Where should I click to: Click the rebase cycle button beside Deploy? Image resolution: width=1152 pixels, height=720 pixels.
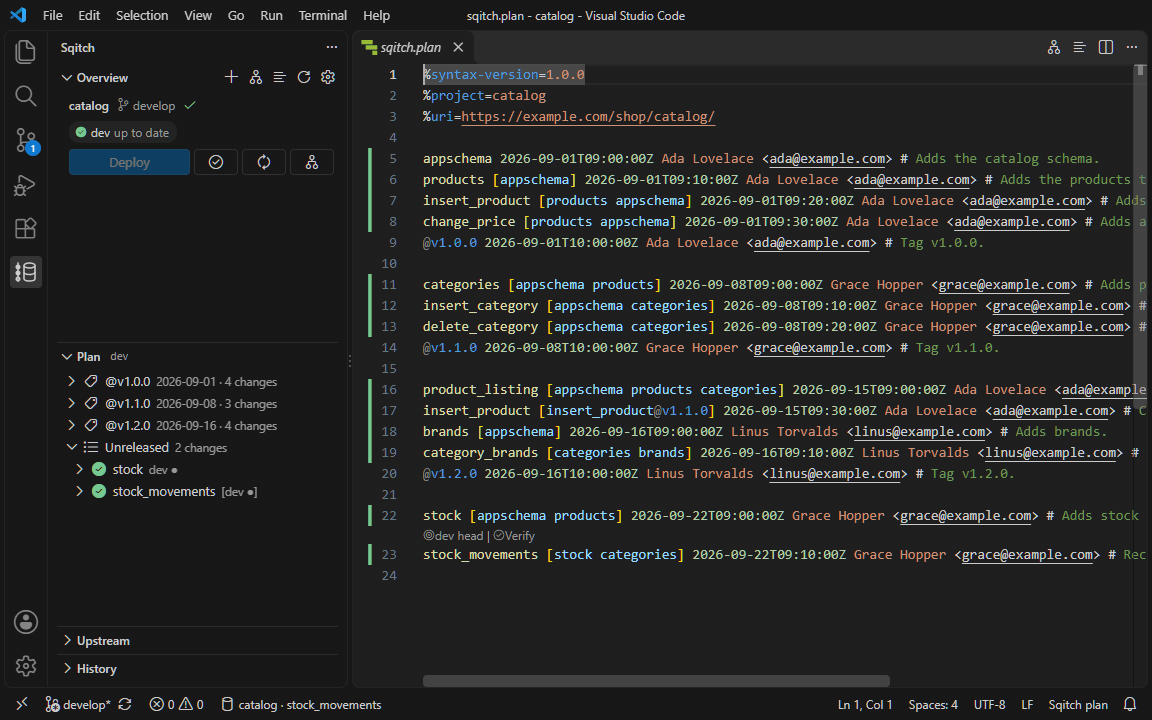264,162
